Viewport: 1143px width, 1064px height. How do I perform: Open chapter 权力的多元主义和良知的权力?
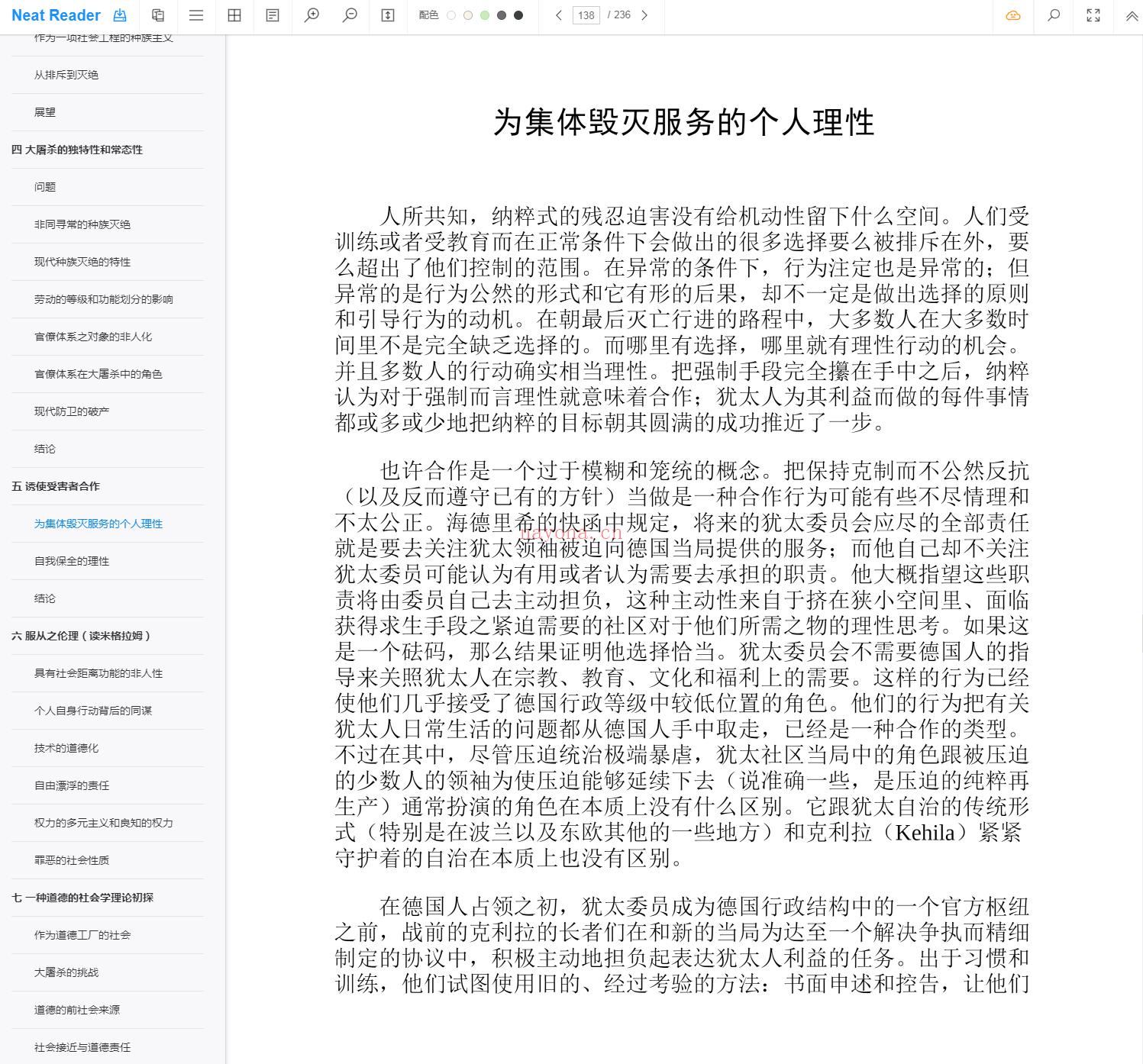[x=104, y=823]
